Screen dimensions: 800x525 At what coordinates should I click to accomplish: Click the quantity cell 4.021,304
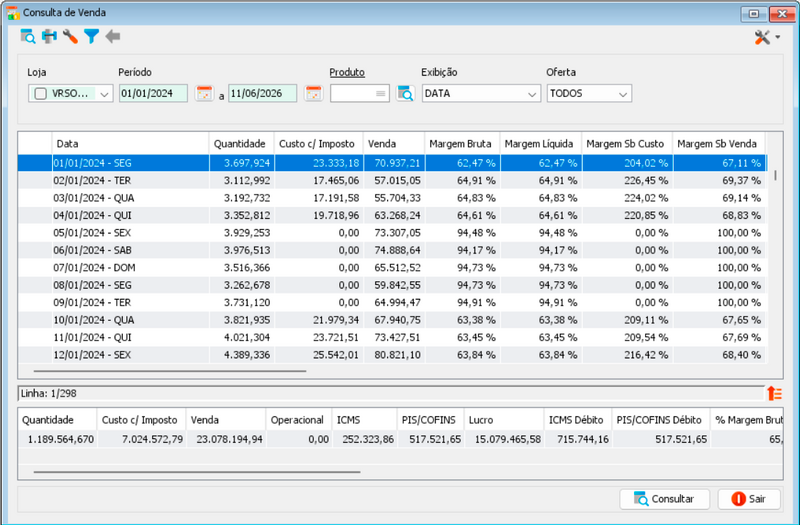pos(242,337)
